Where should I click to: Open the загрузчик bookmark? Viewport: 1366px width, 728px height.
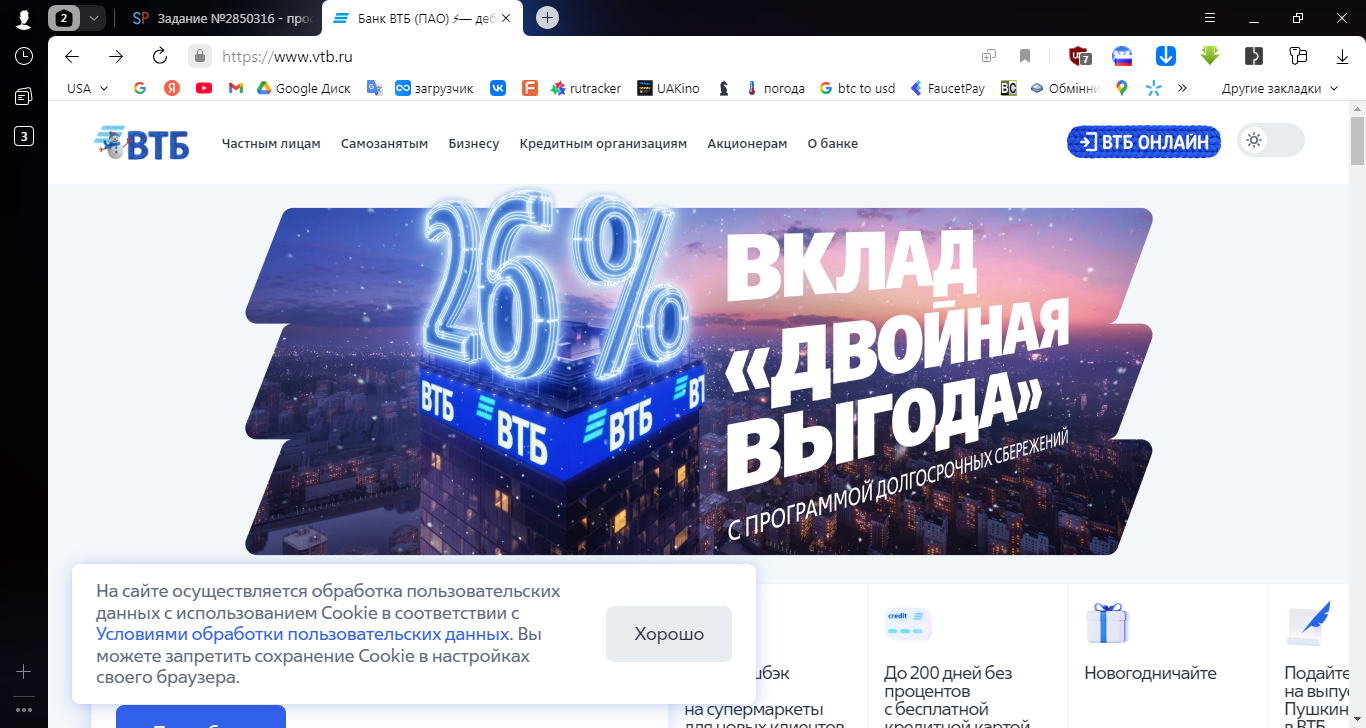[x=434, y=88]
